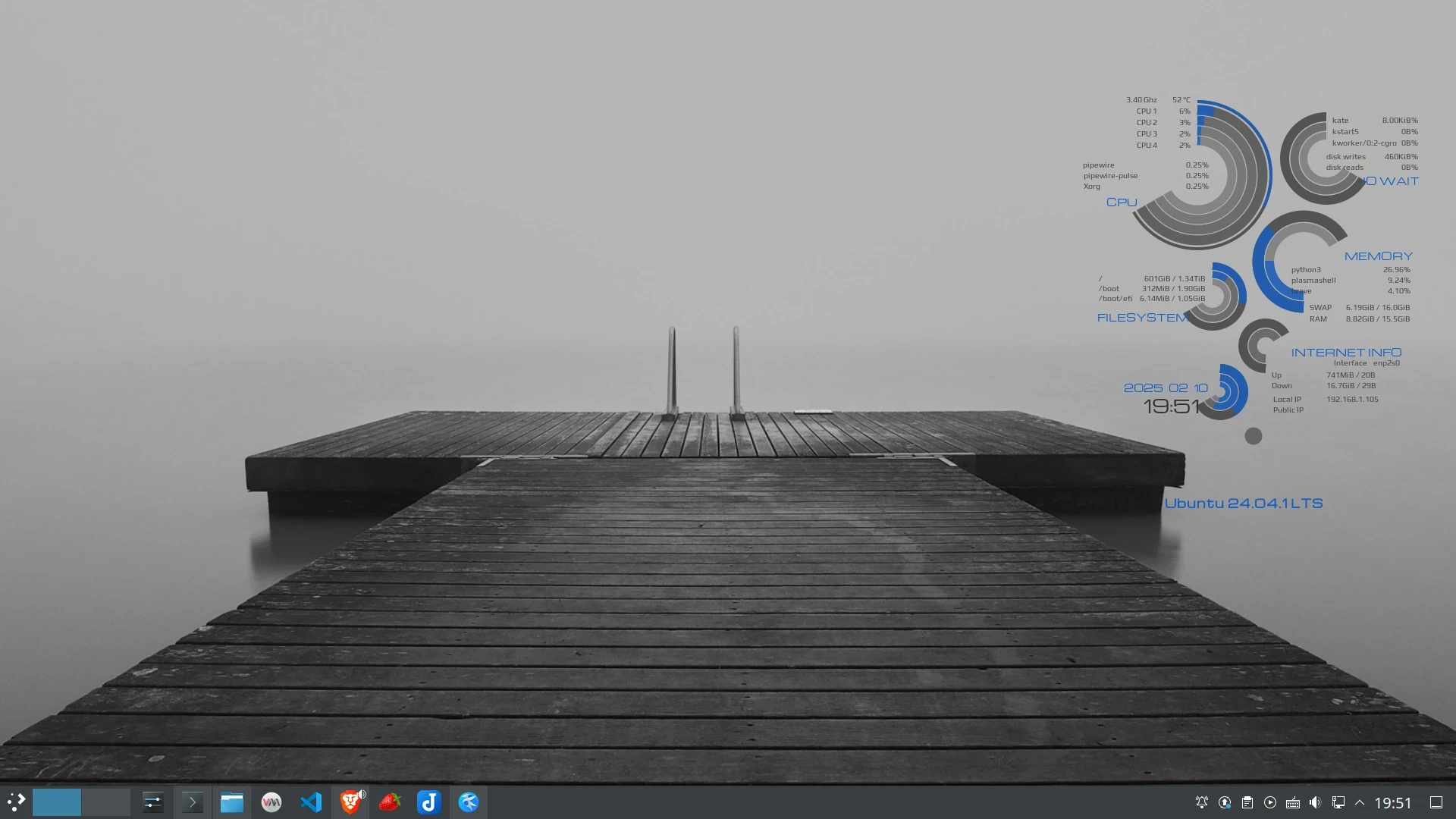1456x819 pixels.
Task: Click the Show Desktop button
Action: coord(1436,802)
